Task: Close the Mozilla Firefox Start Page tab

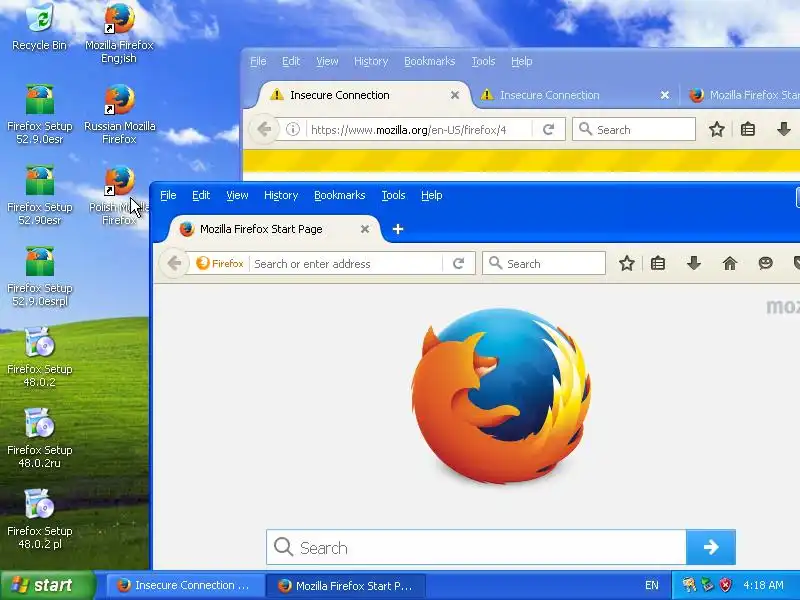Action: coord(365,230)
